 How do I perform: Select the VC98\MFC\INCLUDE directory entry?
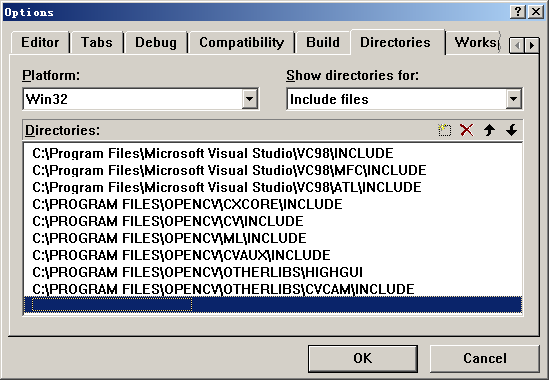pos(273,170)
